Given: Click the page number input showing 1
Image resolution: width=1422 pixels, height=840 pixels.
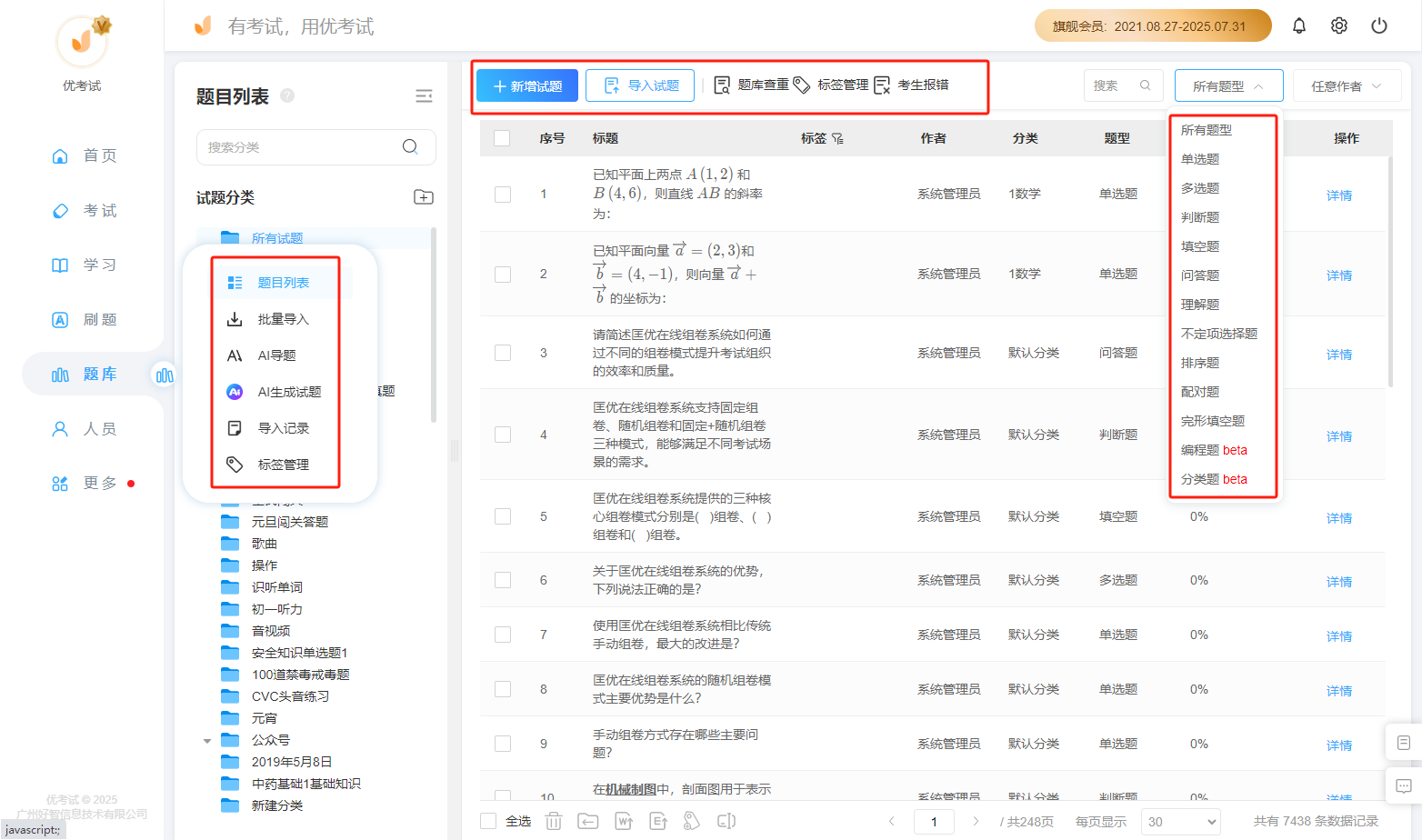Looking at the screenshot, I should click(934, 821).
